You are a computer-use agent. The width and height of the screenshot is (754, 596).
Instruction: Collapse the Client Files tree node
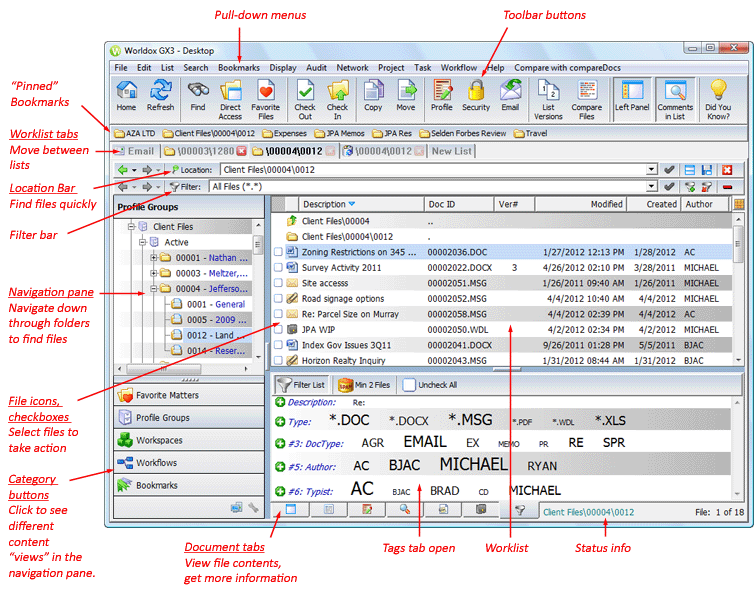(131, 226)
